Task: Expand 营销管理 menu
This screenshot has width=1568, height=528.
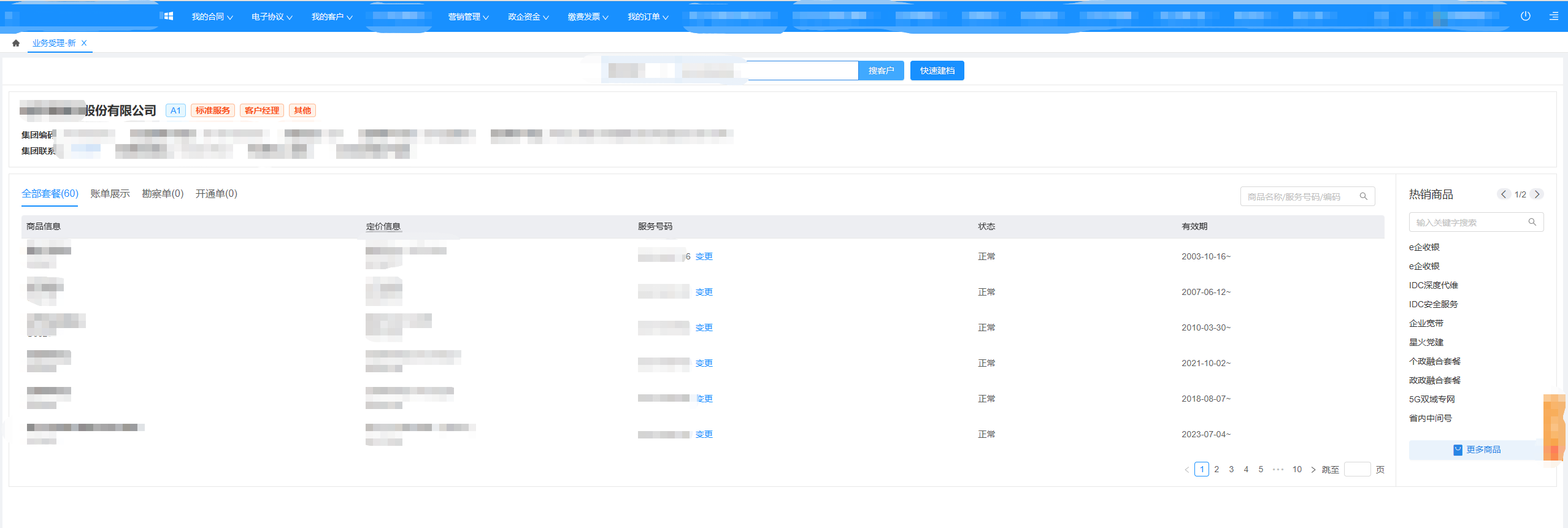Action: 468,17
